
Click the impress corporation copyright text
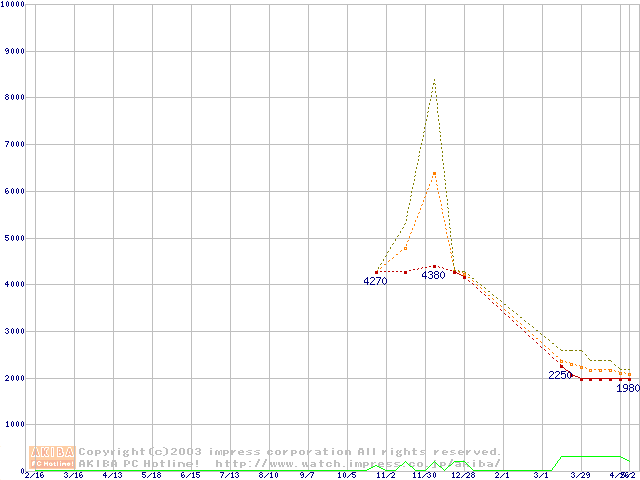point(290,452)
